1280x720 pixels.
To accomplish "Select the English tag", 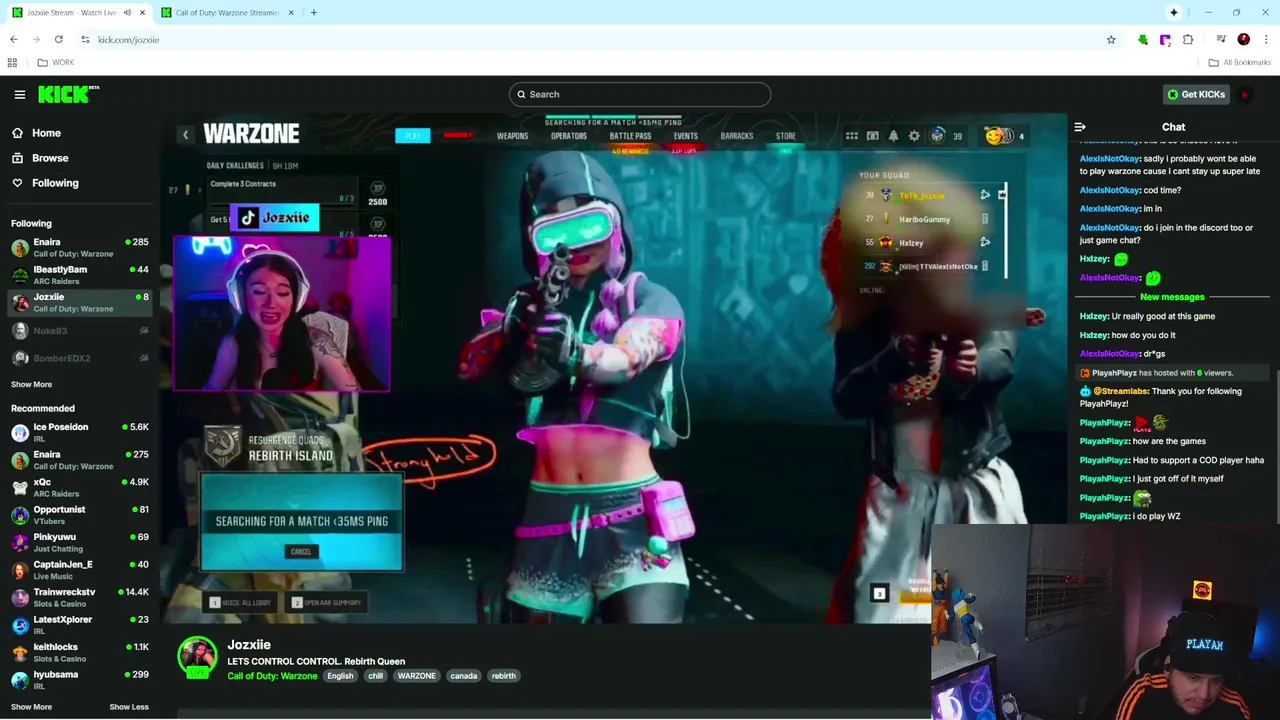I will click(340, 676).
